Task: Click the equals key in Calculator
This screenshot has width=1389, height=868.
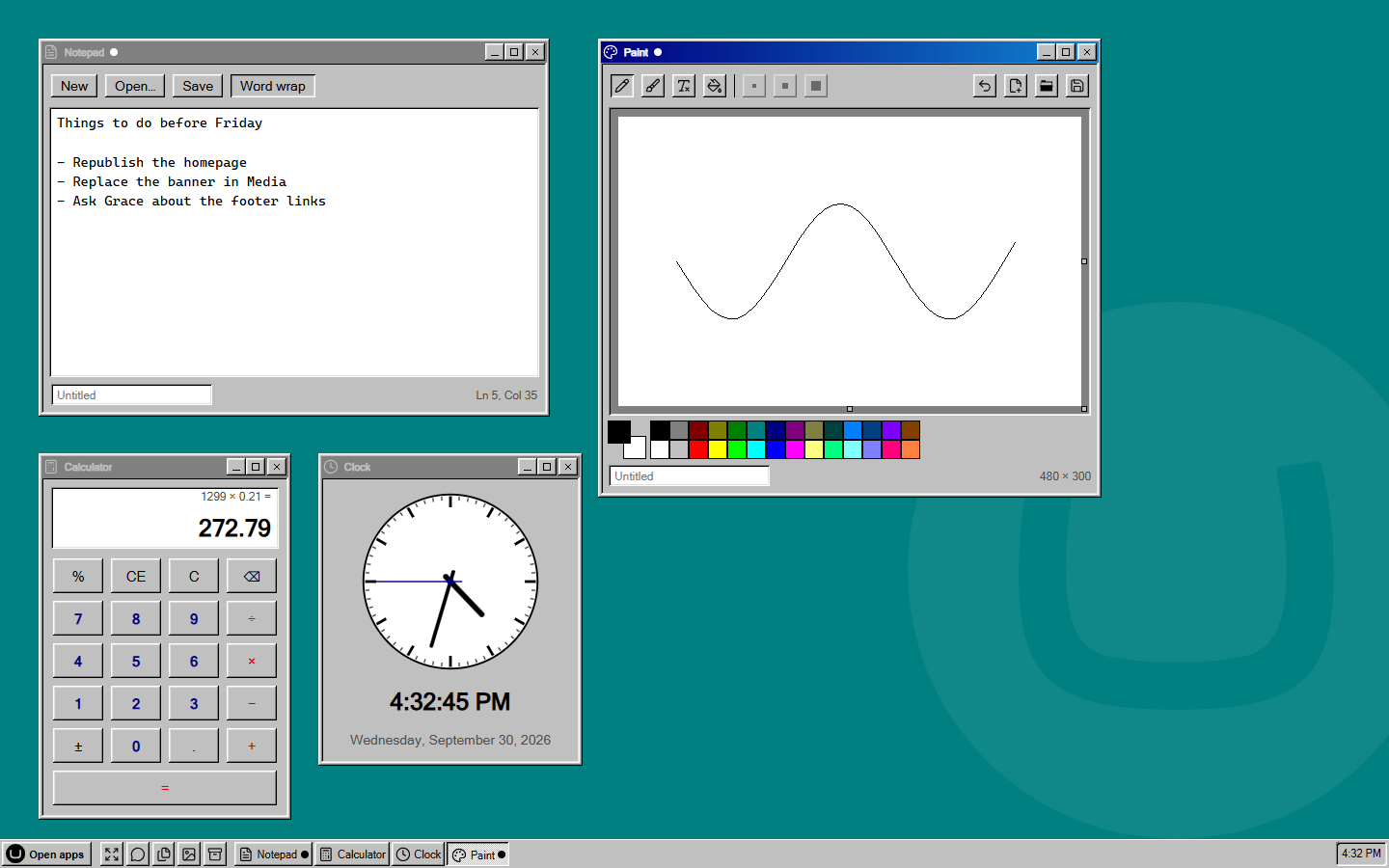Action: (165, 788)
